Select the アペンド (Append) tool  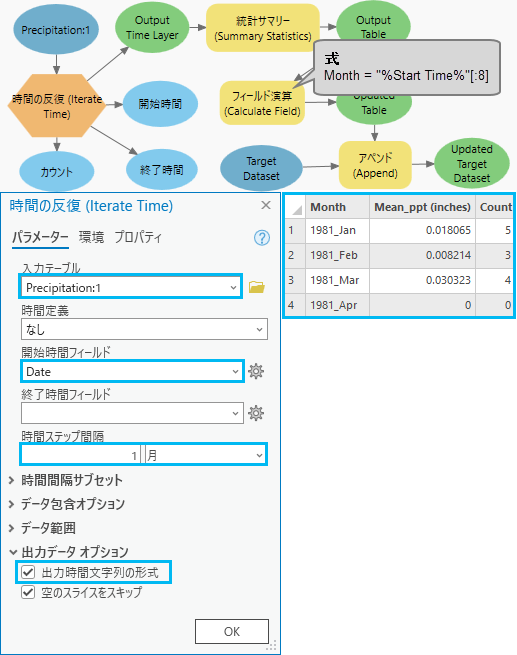375,165
